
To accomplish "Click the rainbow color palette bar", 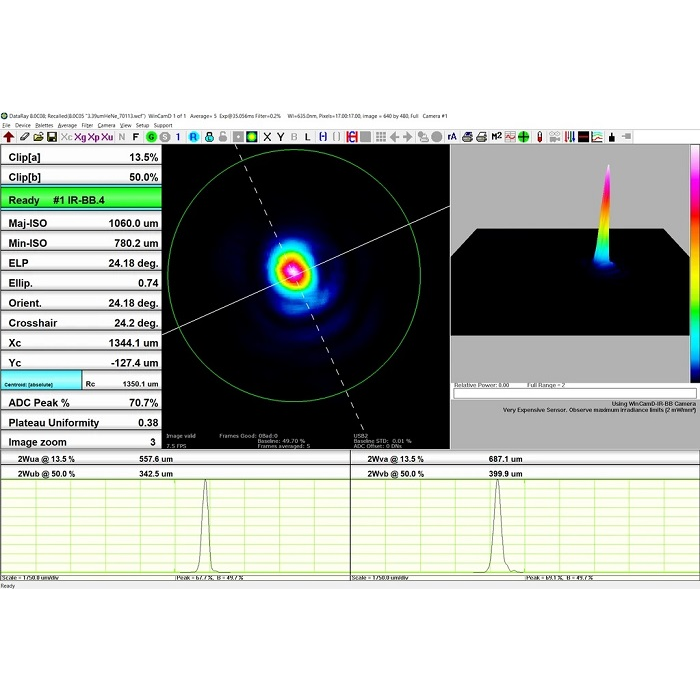I will pos(694,263).
